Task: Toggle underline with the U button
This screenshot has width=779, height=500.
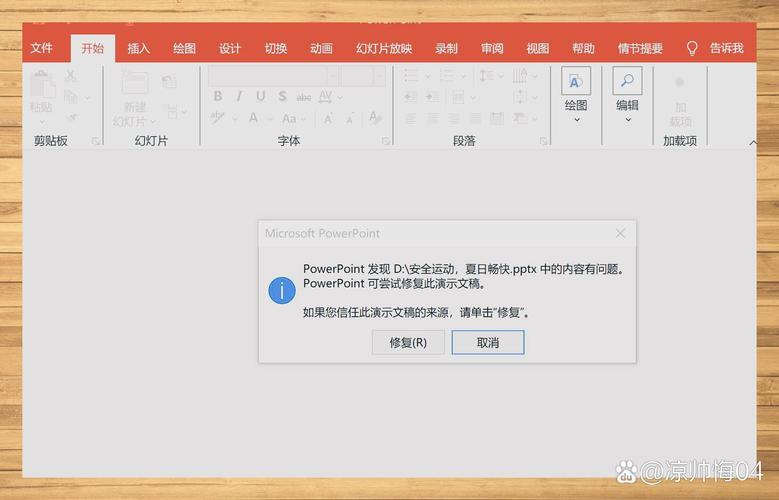Action: click(261, 96)
